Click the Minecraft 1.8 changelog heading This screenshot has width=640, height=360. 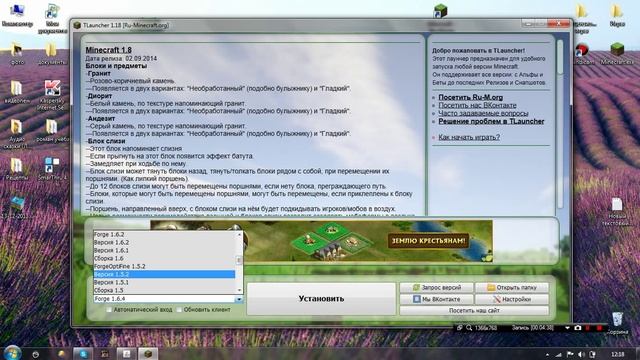coord(108,50)
